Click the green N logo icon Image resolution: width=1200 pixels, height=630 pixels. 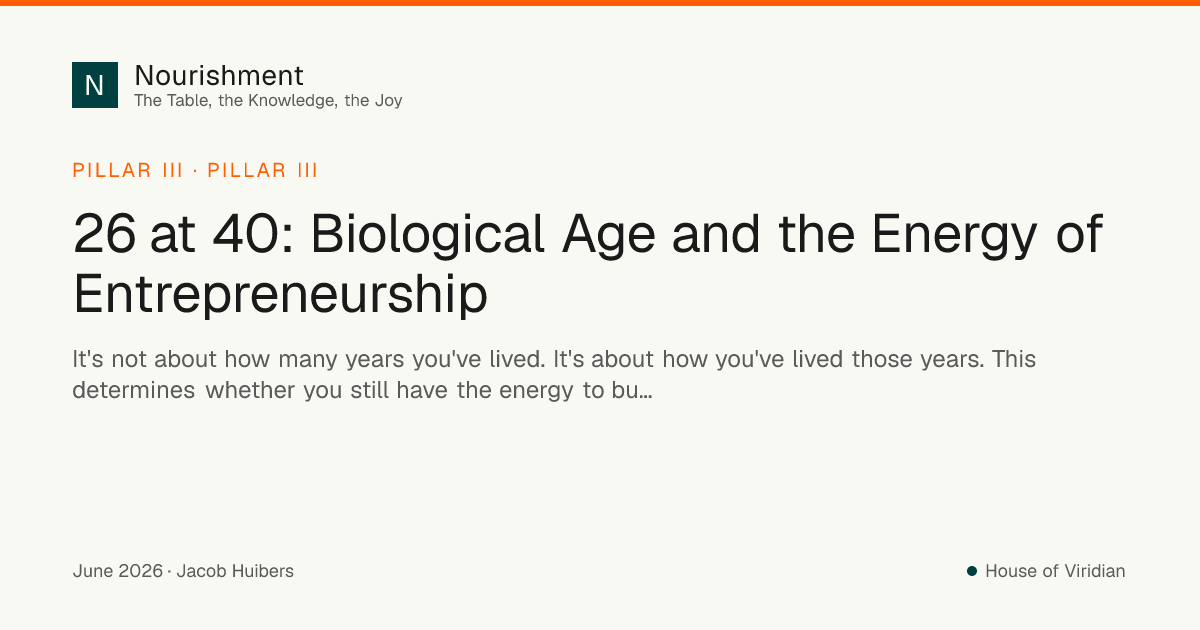click(x=95, y=85)
